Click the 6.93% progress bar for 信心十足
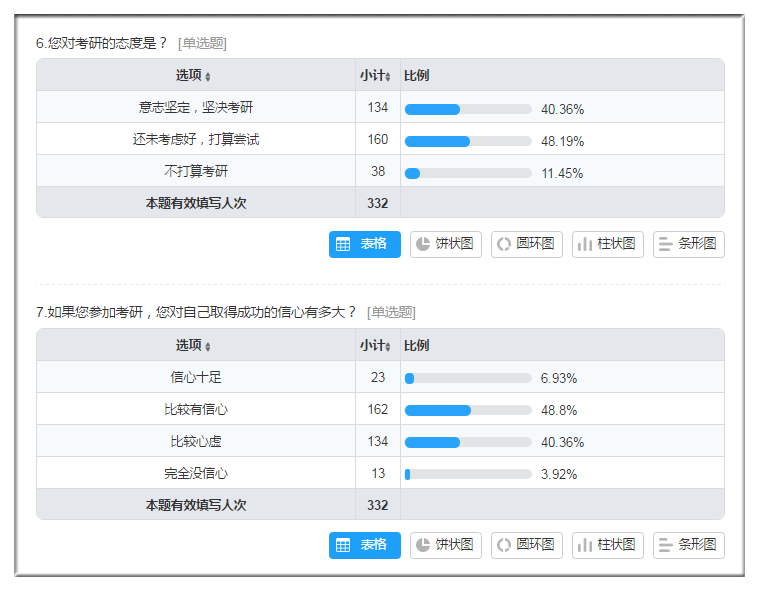The image size is (759, 591). point(468,378)
